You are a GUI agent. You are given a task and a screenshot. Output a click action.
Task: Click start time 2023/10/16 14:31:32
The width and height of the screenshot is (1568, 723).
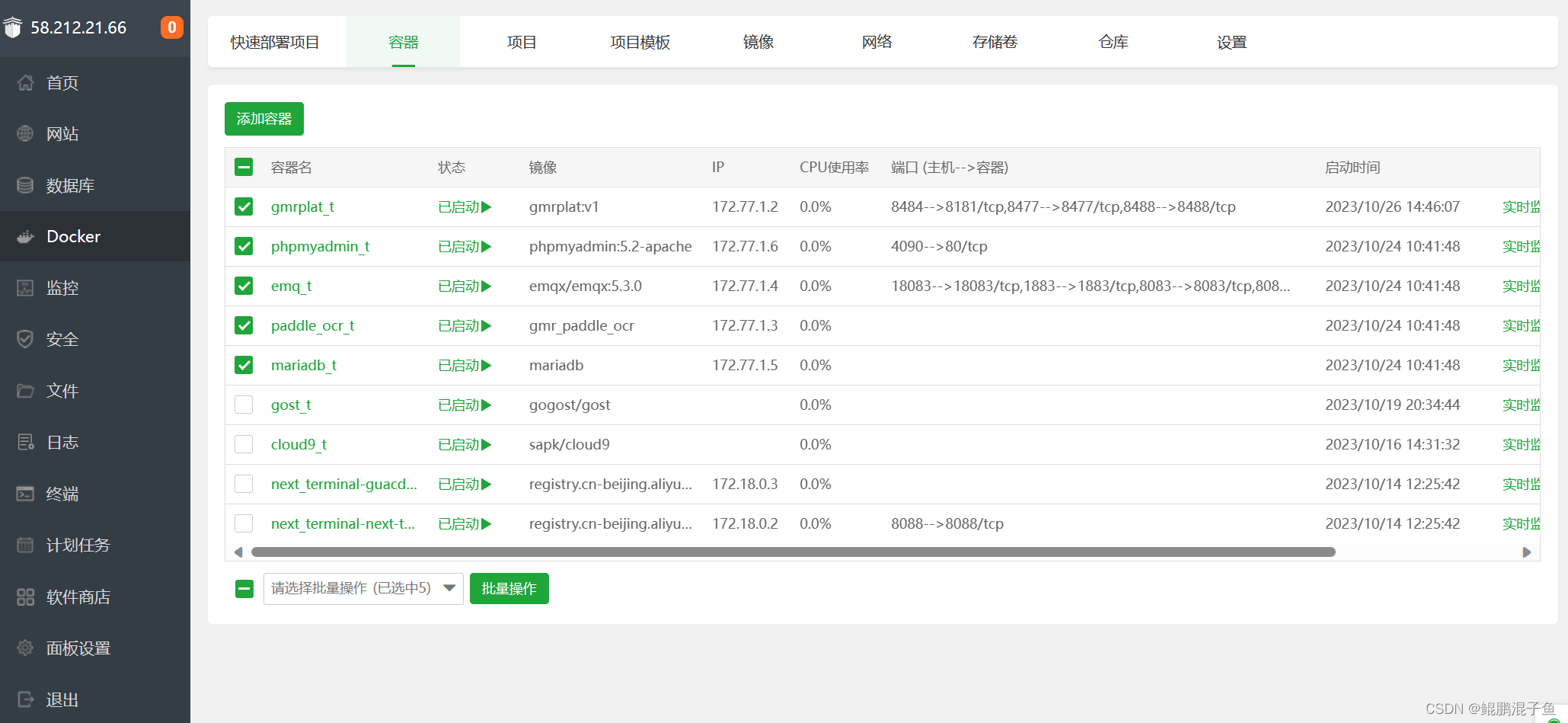click(1392, 445)
